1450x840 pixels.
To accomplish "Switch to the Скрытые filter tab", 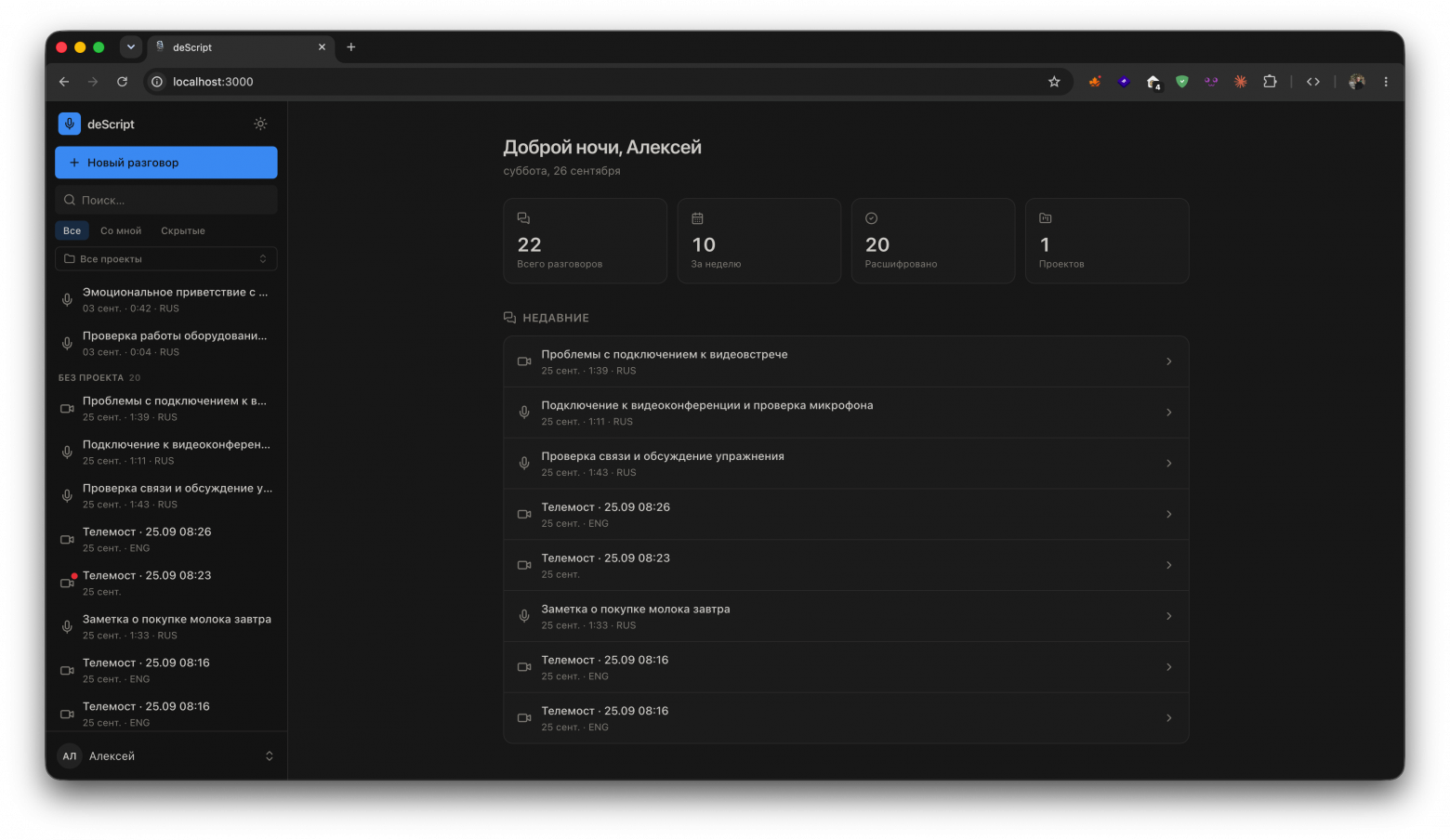I will tap(183, 230).
